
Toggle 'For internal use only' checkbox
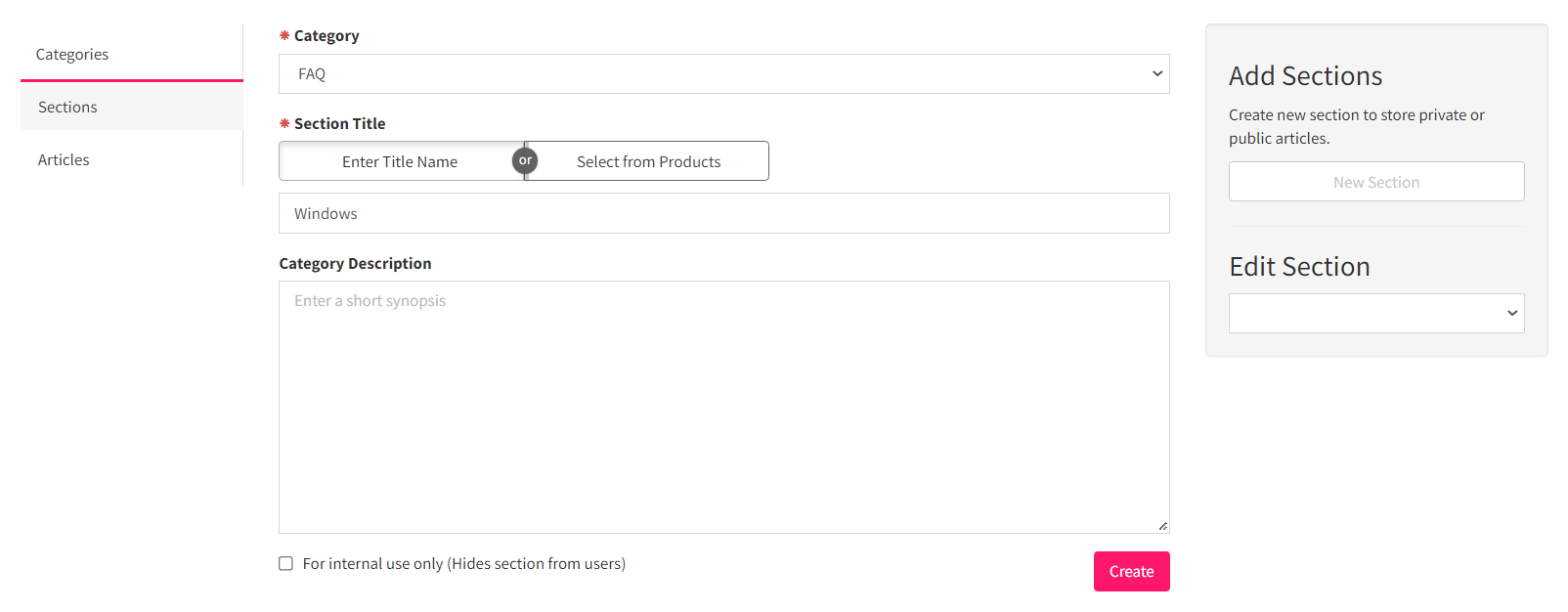coord(285,563)
